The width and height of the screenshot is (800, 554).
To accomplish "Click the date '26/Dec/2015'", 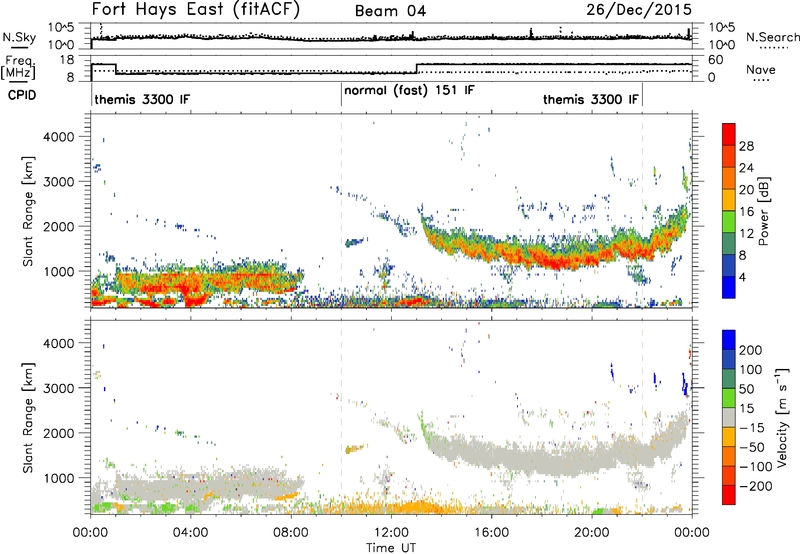I will click(639, 9).
